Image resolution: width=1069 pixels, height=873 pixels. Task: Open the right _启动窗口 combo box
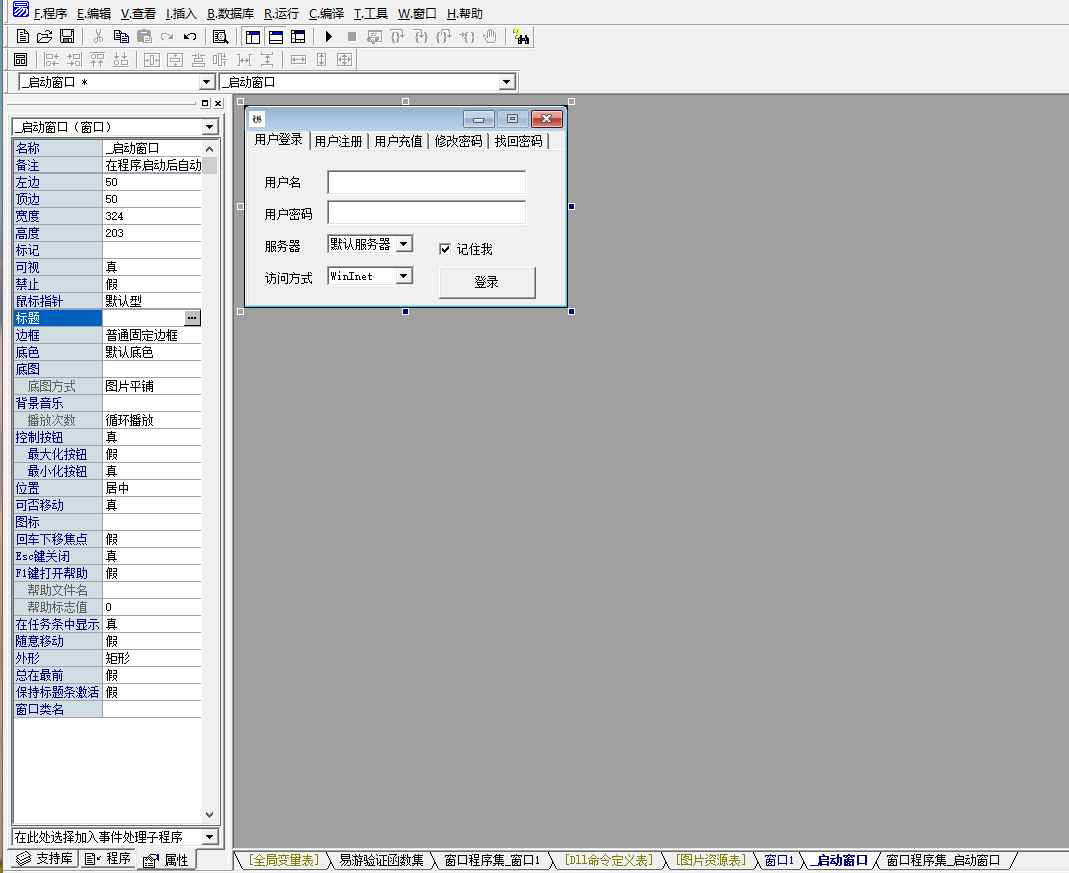(506, 82)
